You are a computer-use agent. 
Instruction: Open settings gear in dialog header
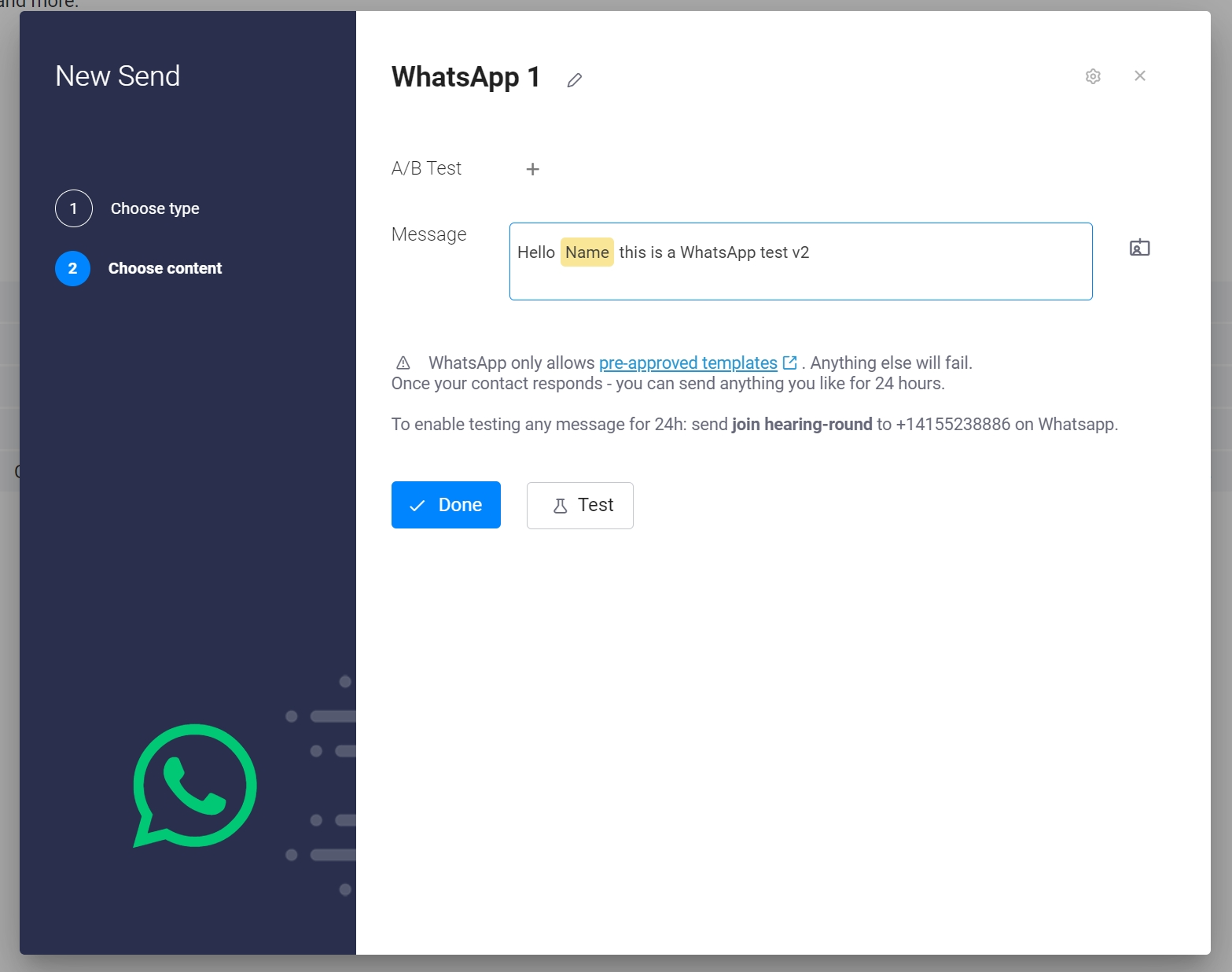pyautogui.click(x=1093, y=76)
